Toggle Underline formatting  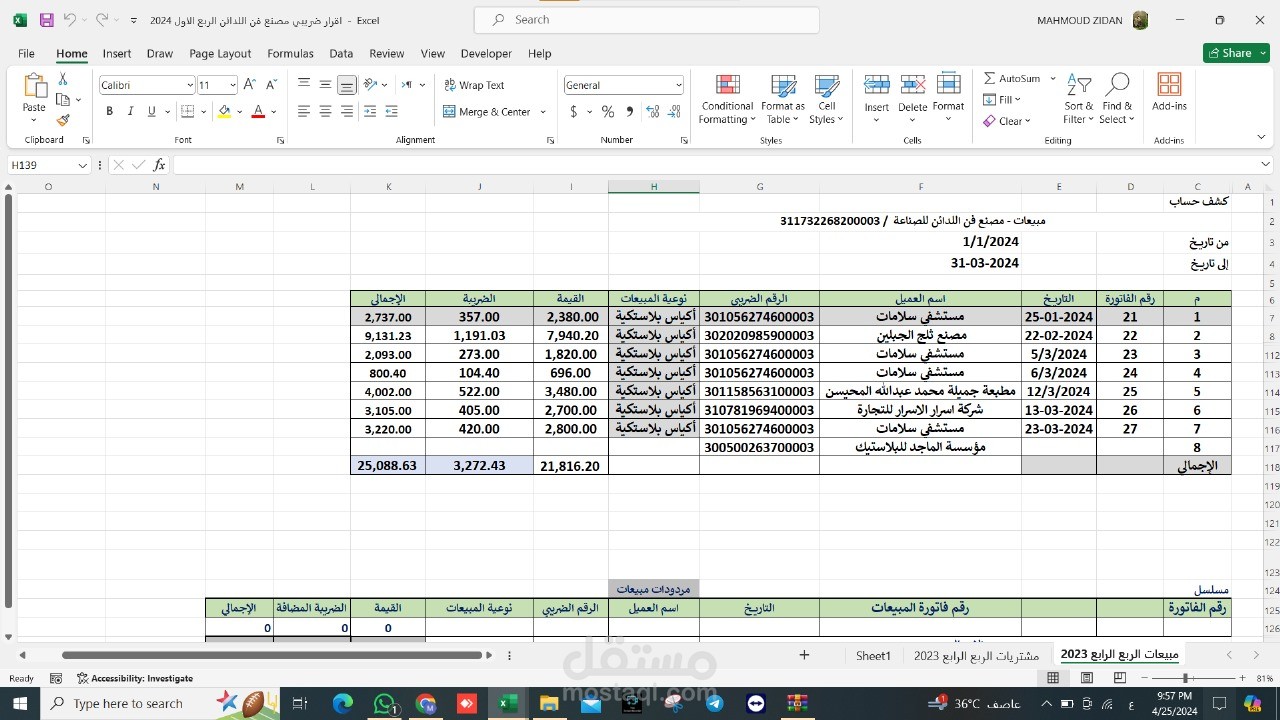tap(152, 112)
